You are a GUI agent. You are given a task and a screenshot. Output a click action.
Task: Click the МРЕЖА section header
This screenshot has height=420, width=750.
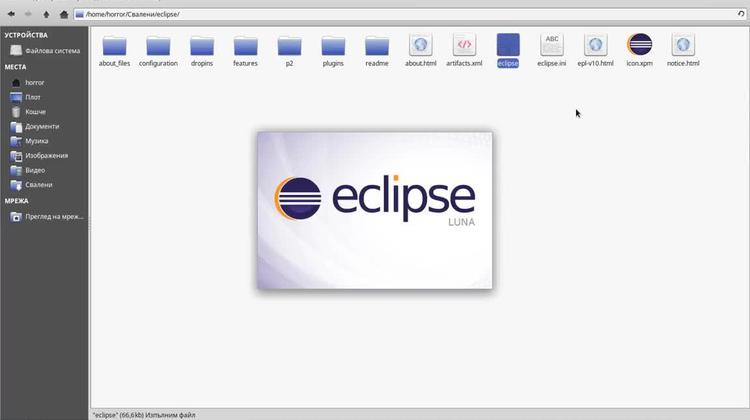point(17,201)
